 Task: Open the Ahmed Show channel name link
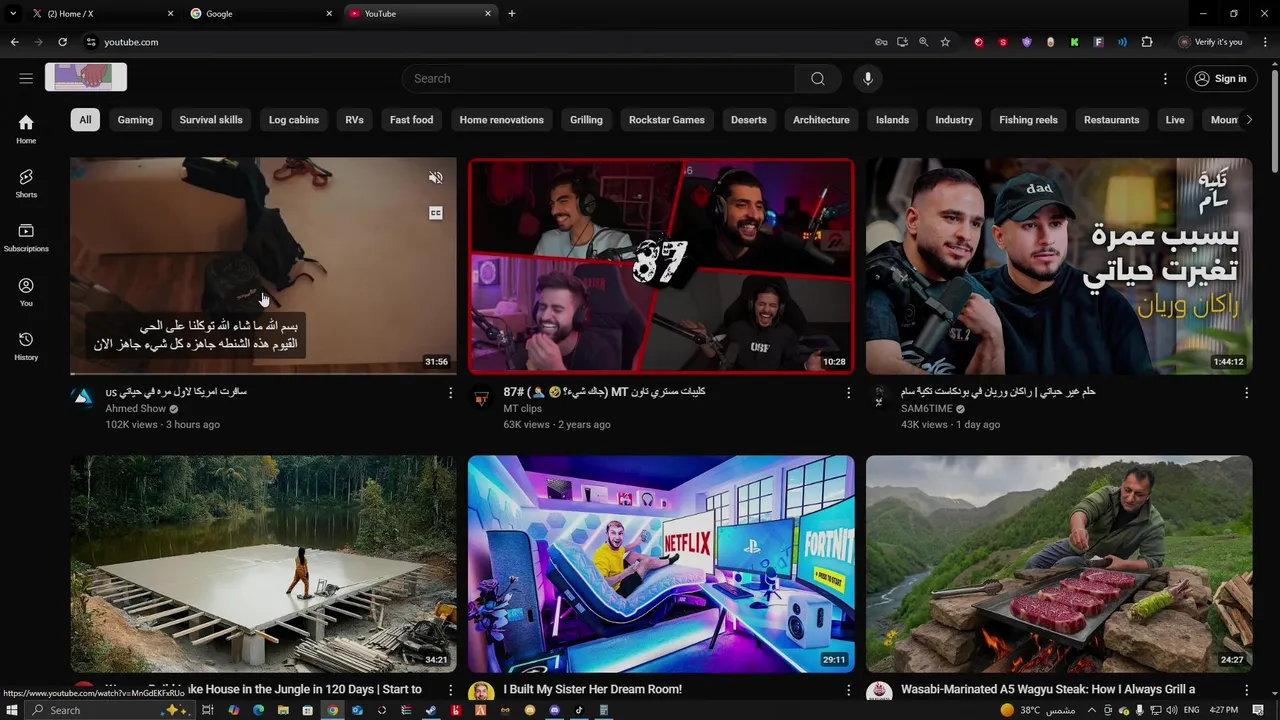(x=136, y=409)
